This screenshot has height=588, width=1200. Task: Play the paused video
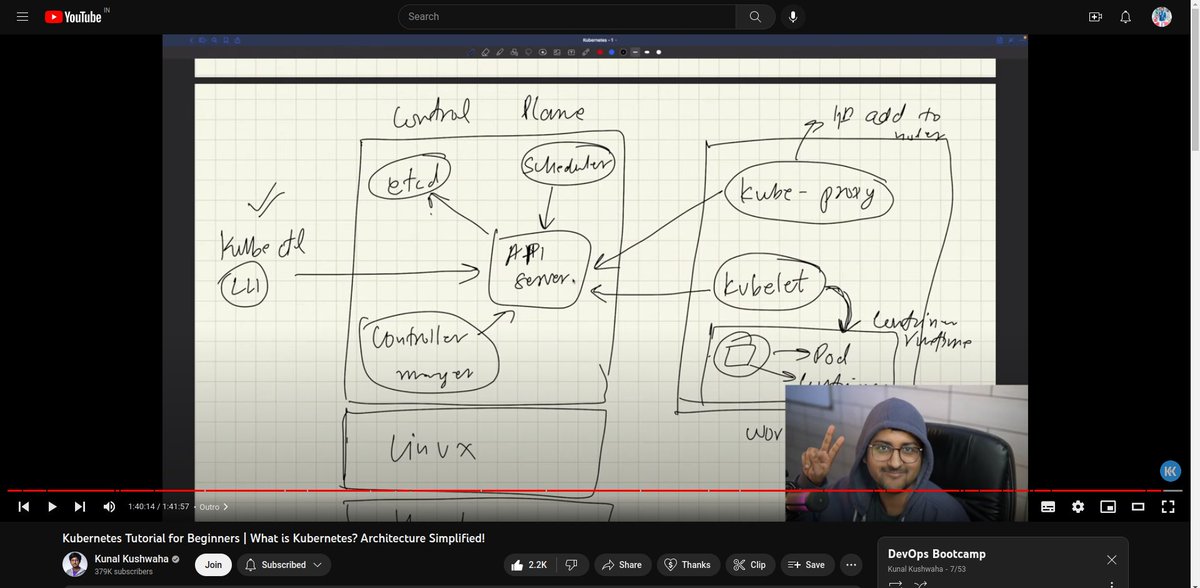(52, 507)
